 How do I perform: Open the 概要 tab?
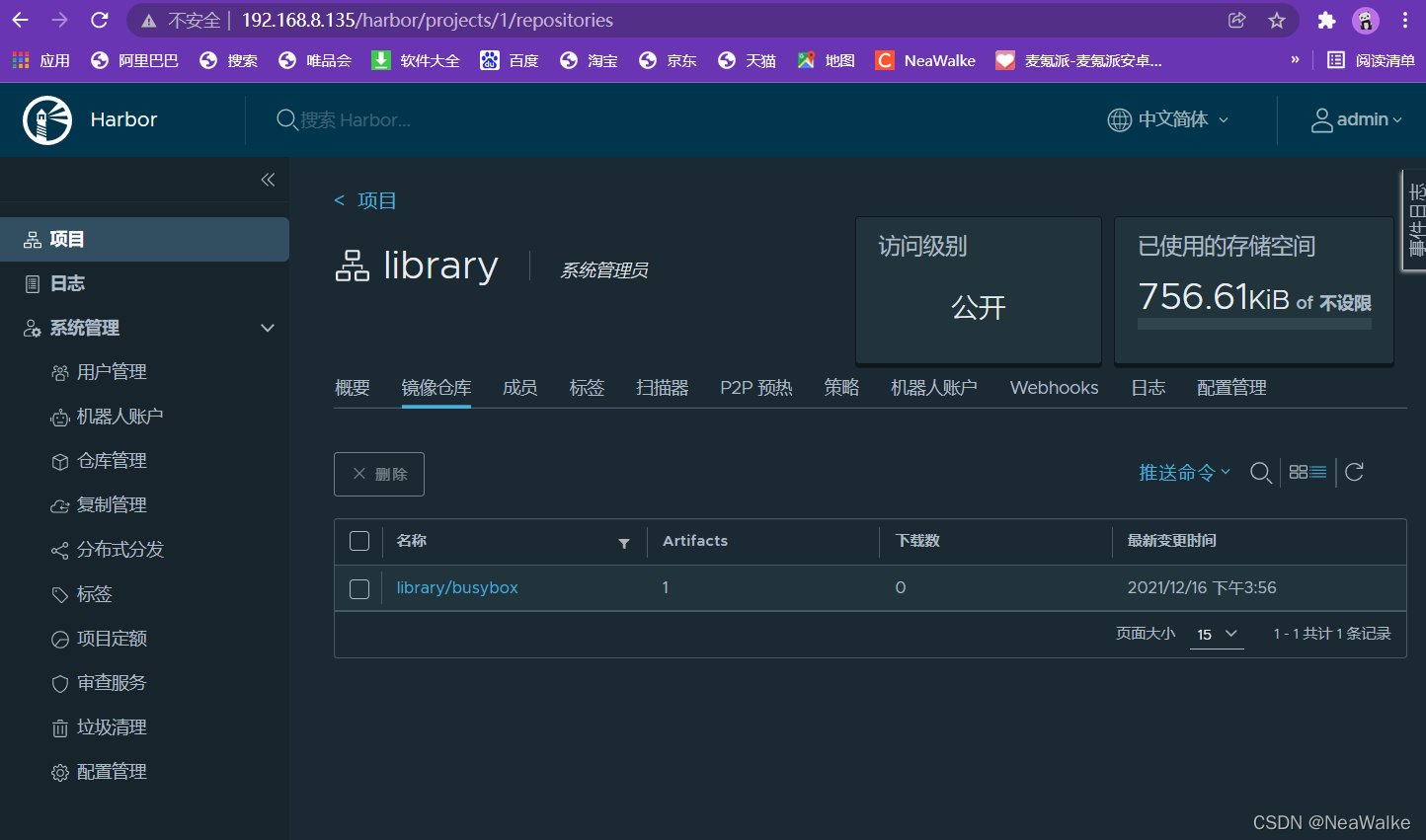click(x=352, y=388)
